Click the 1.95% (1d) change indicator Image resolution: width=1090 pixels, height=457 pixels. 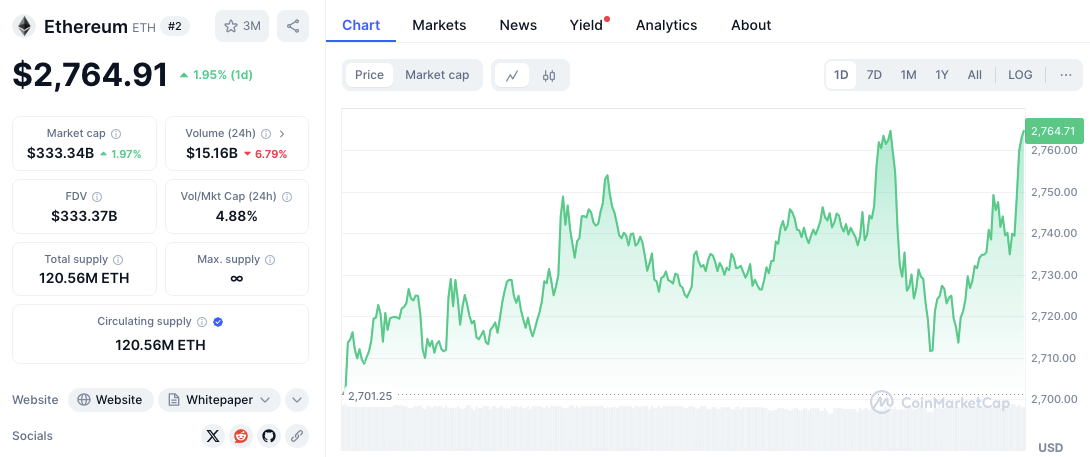pyautogui.click(x=215, y=74)
